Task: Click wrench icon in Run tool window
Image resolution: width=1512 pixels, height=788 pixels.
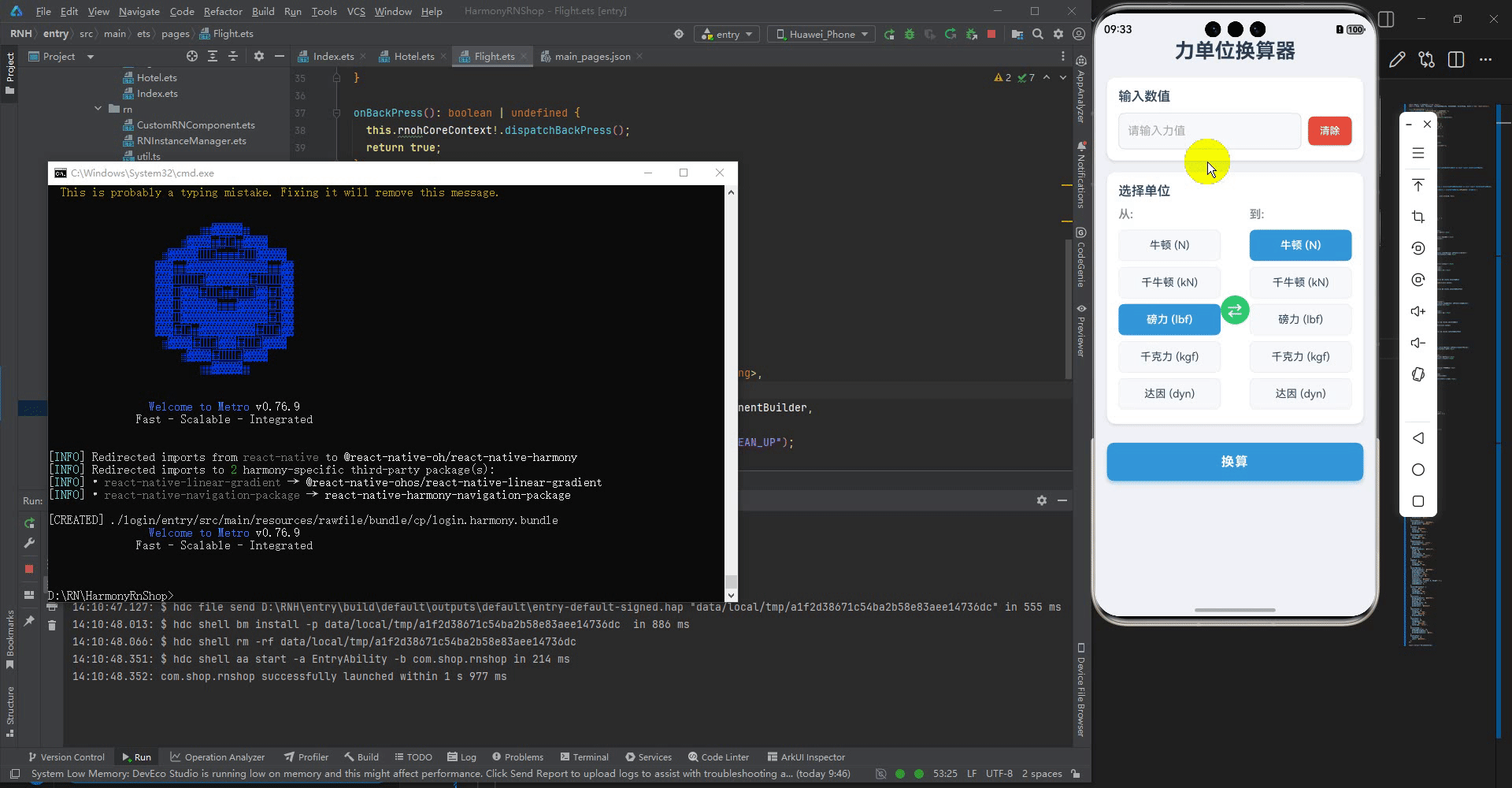Action: (29, 543)
